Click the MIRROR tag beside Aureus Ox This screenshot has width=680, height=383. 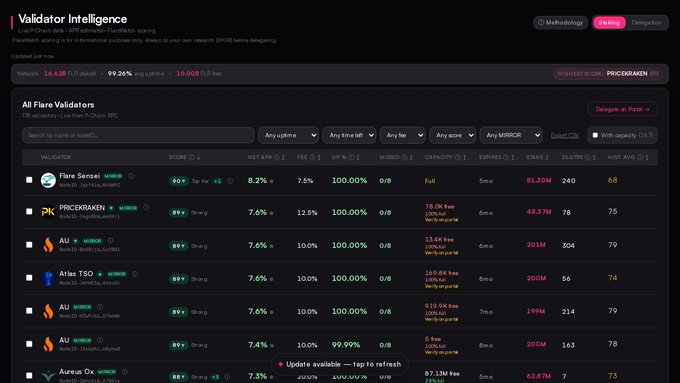(107, 372)
